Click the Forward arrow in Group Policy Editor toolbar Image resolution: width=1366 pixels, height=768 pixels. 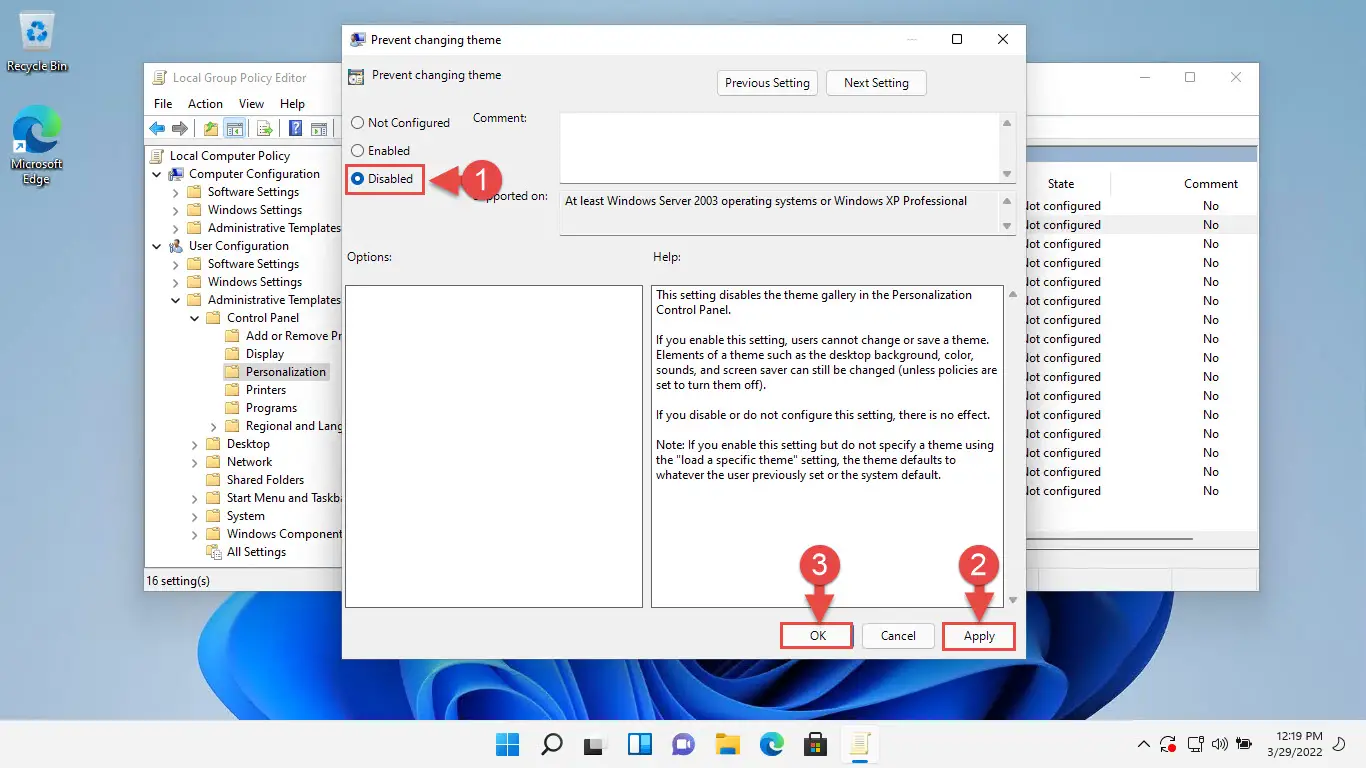pos(180,128)
